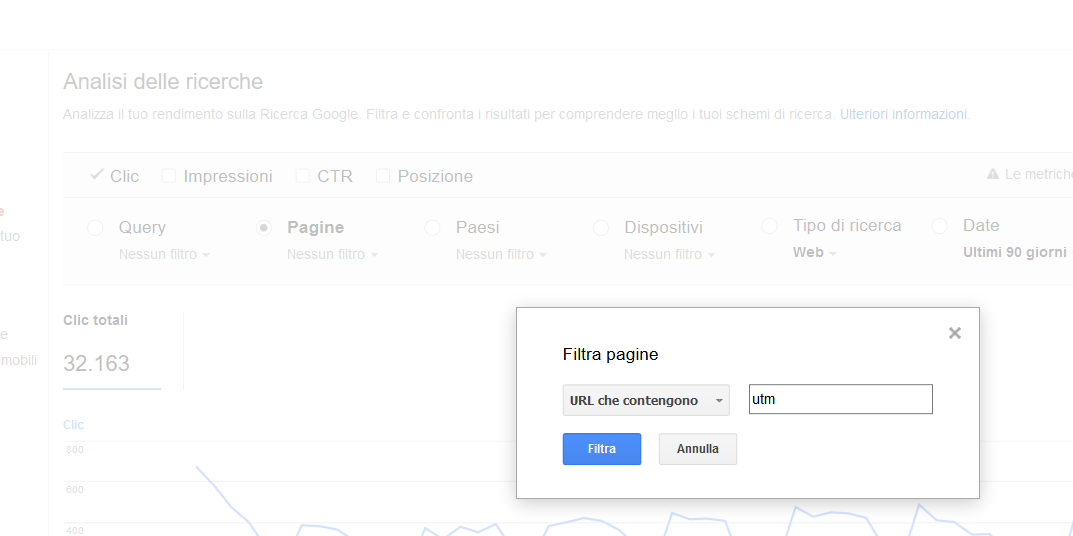Click the Annulla button

click(x=697, y=449)
